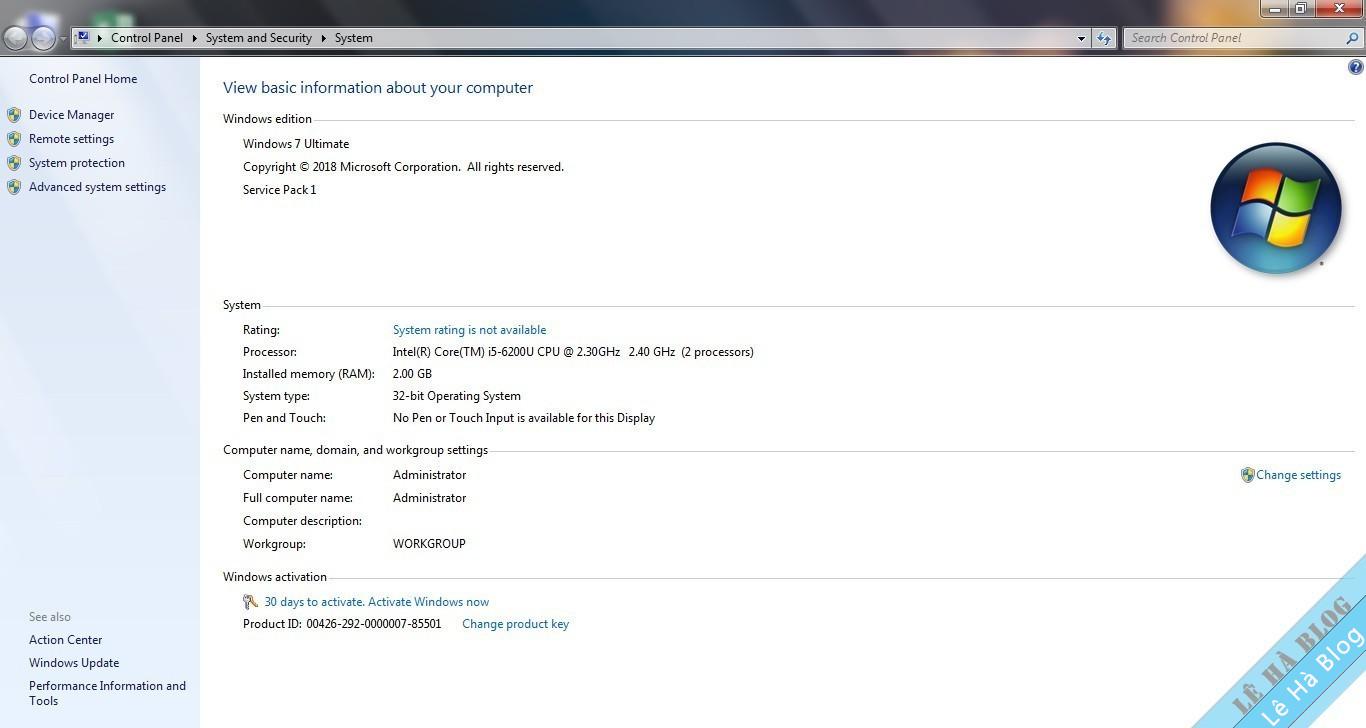The image size is (1366, 728).
Task: Click the Refresh button beside address bar
Action: (1104, 38)
